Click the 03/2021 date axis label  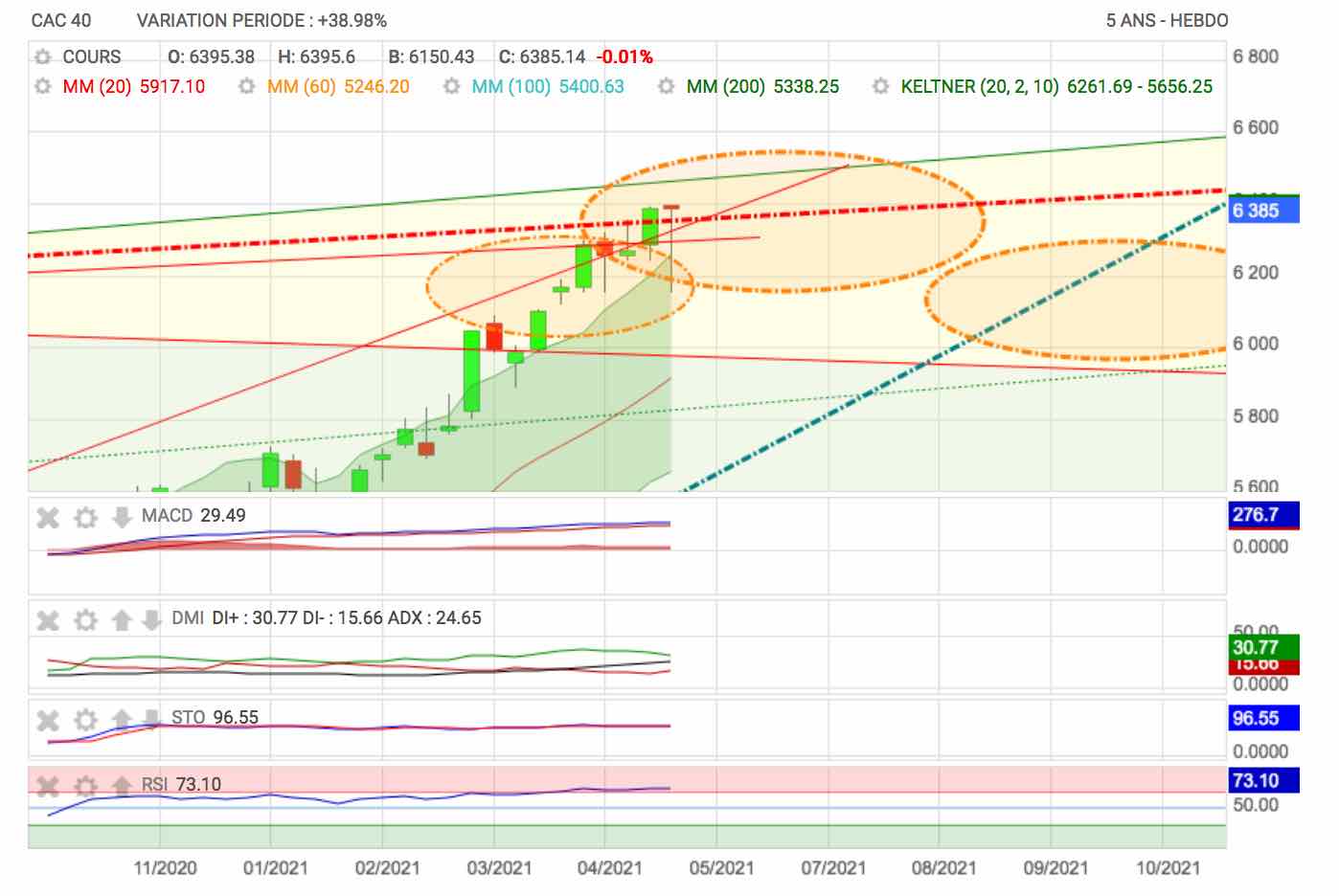499,868
